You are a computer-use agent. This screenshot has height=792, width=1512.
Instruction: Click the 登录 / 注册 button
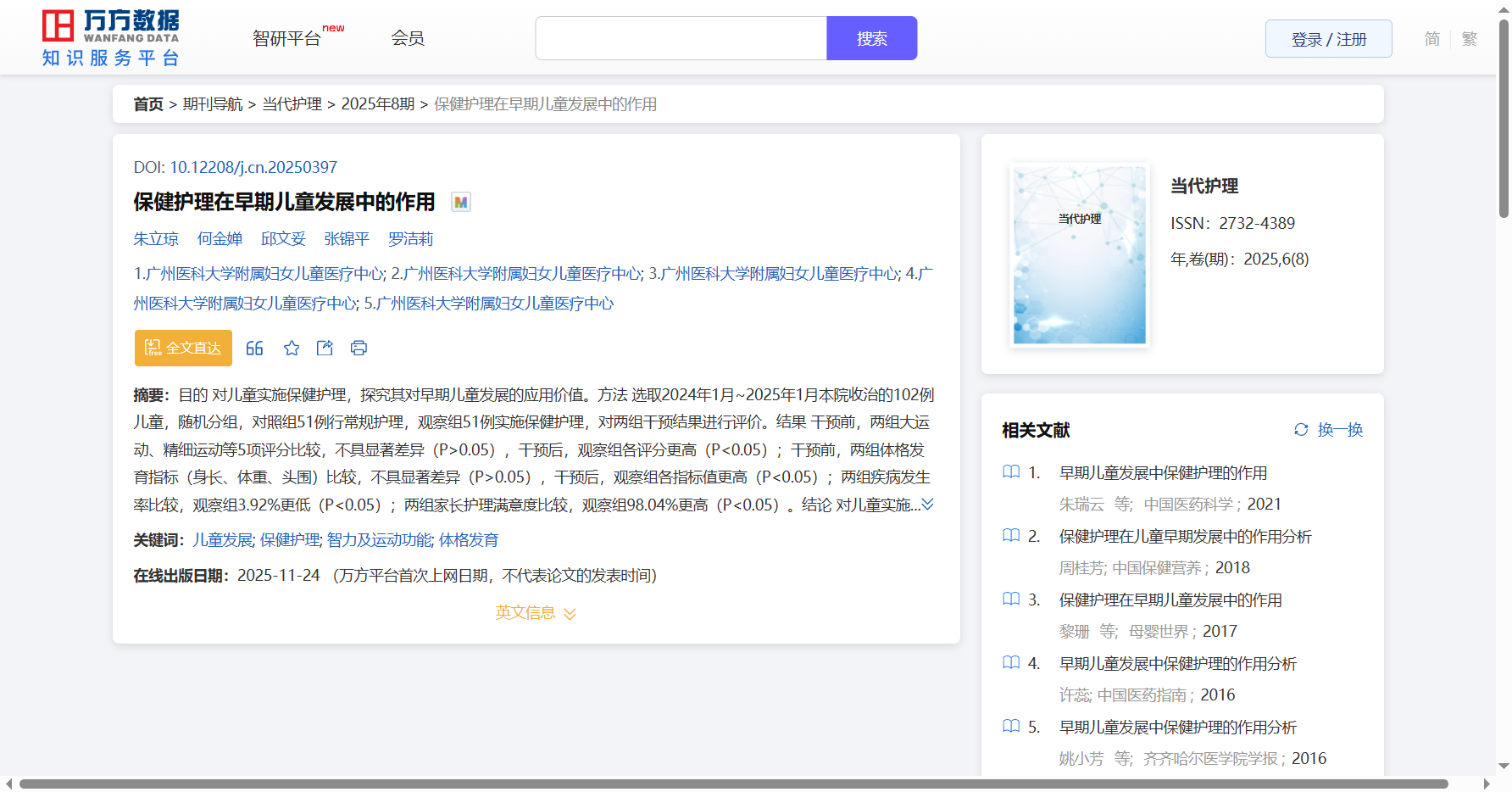point(1328,39)
